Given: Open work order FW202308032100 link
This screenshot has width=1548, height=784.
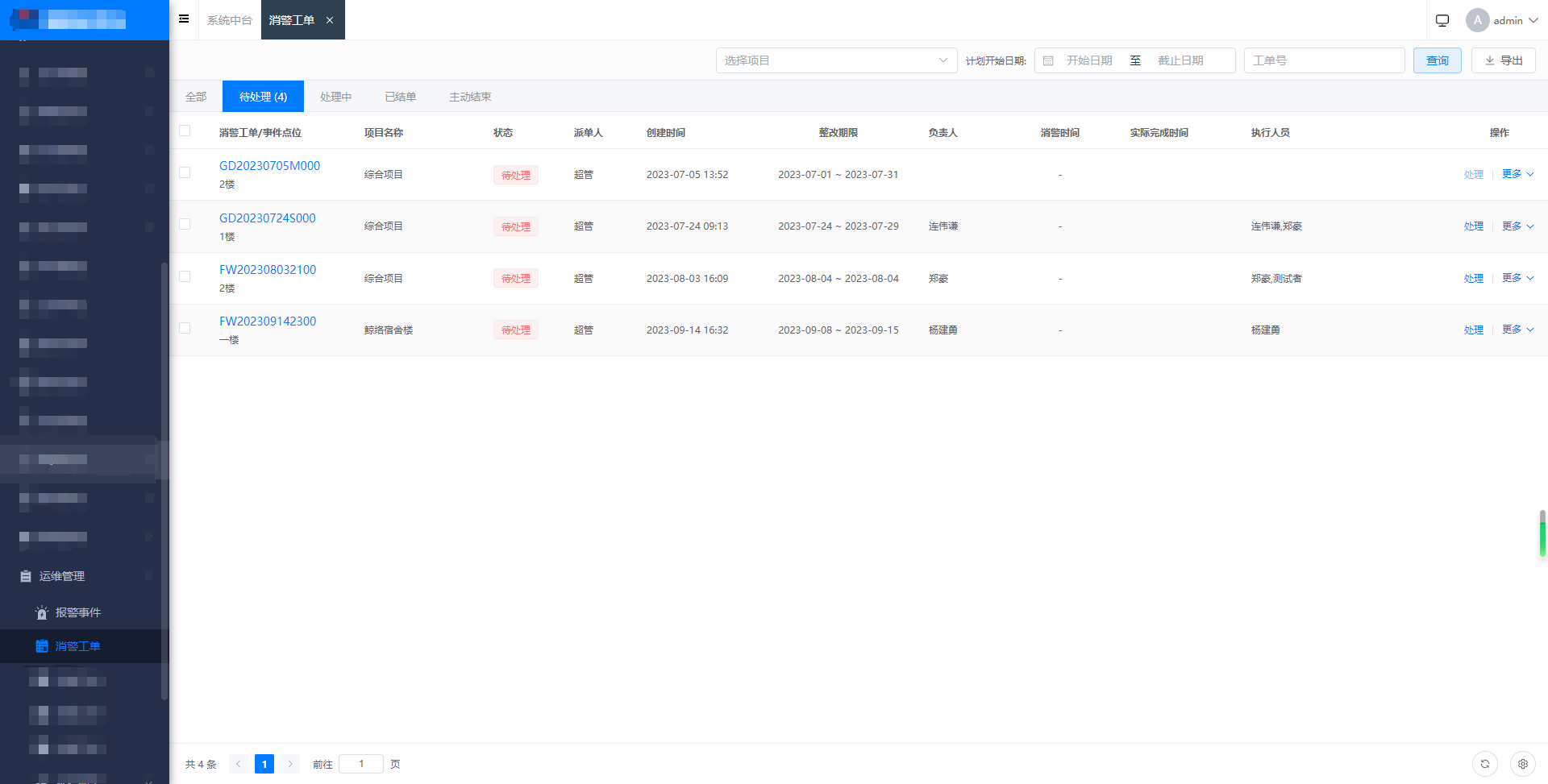Looking at the screenshot, I should coord(268,269).
